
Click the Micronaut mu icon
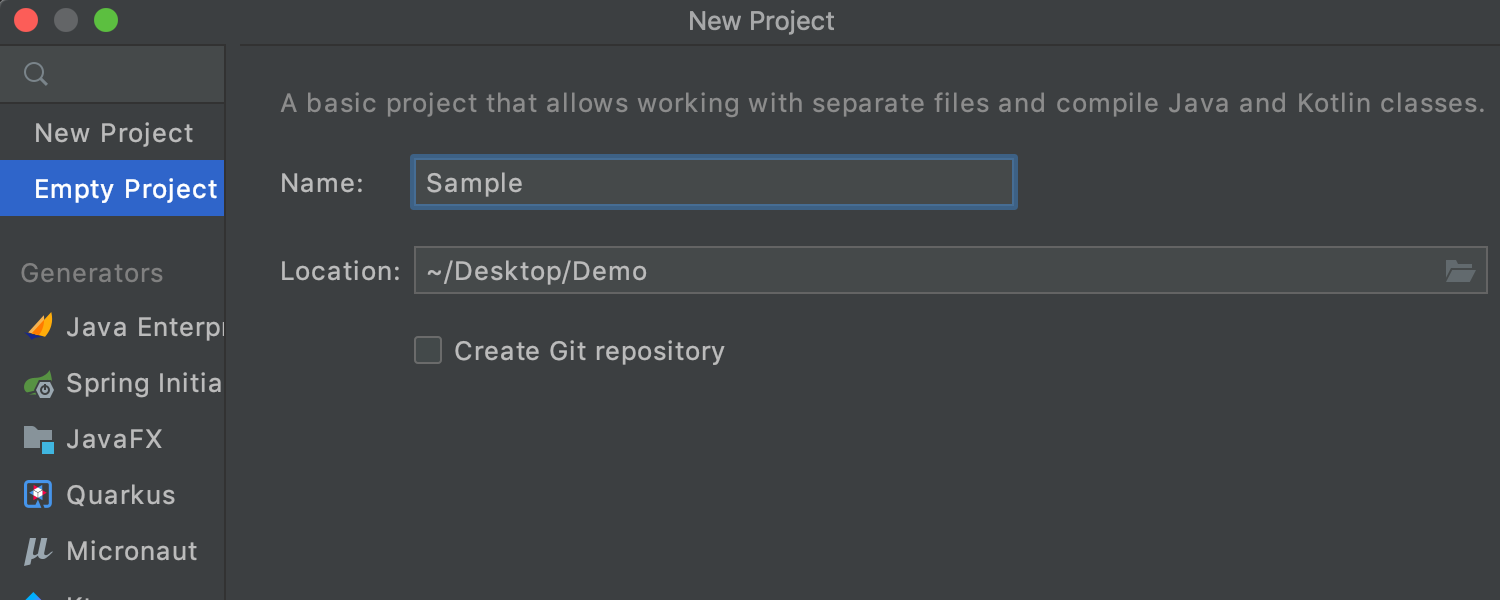(x=38, y=551)
